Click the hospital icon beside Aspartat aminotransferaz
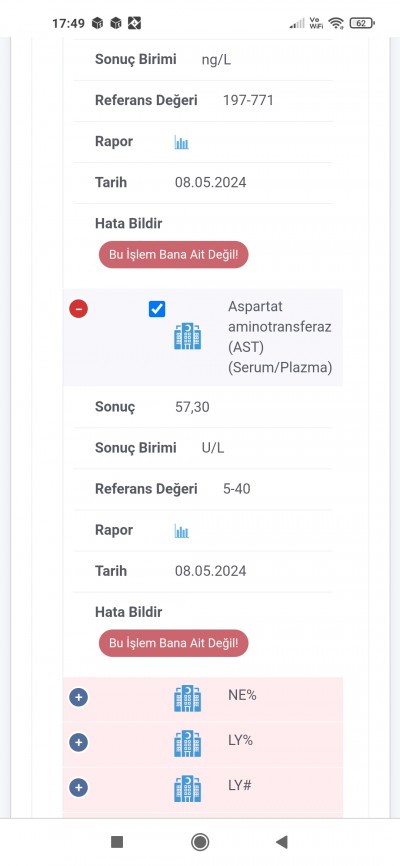The height and width of the screenshot is (866, 400). [187, 336]
